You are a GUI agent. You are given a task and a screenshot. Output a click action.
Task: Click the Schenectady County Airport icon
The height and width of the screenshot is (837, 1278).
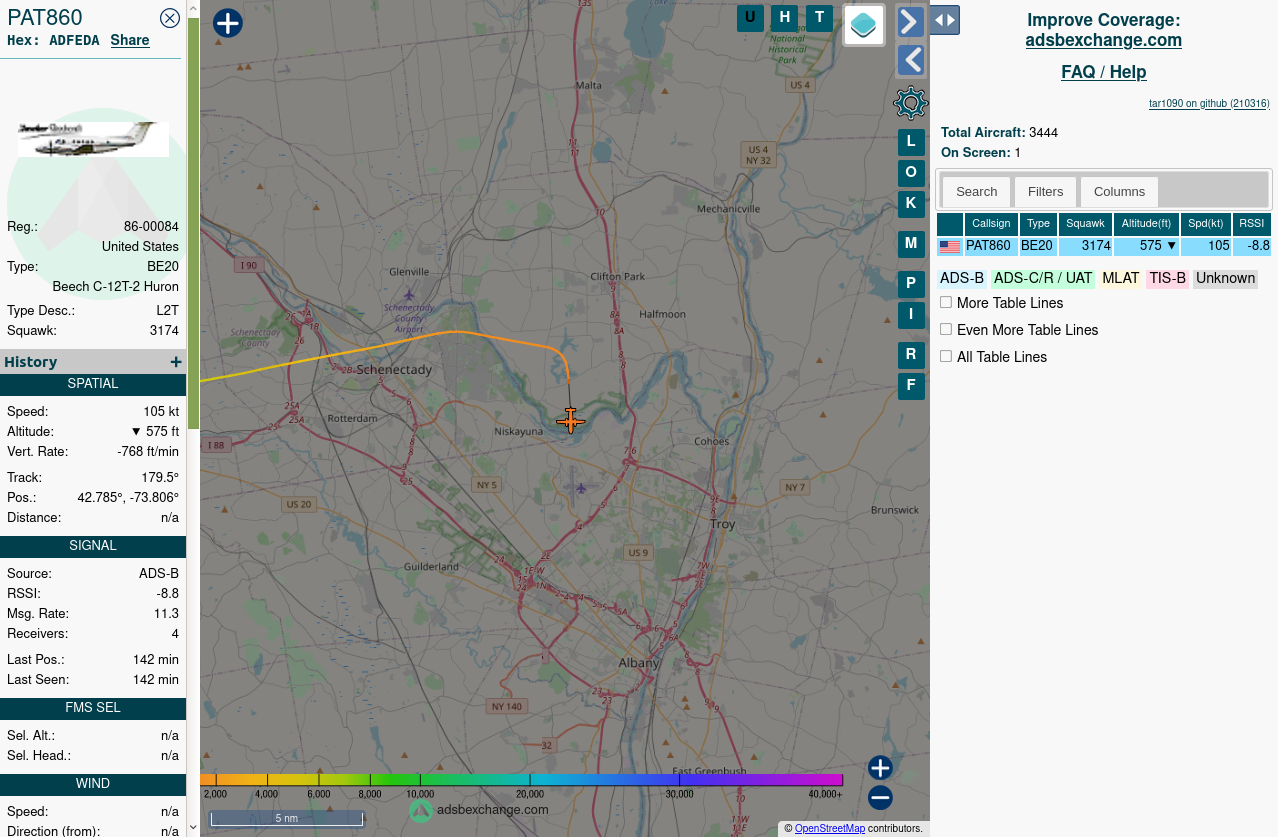[x=409, y=294]
